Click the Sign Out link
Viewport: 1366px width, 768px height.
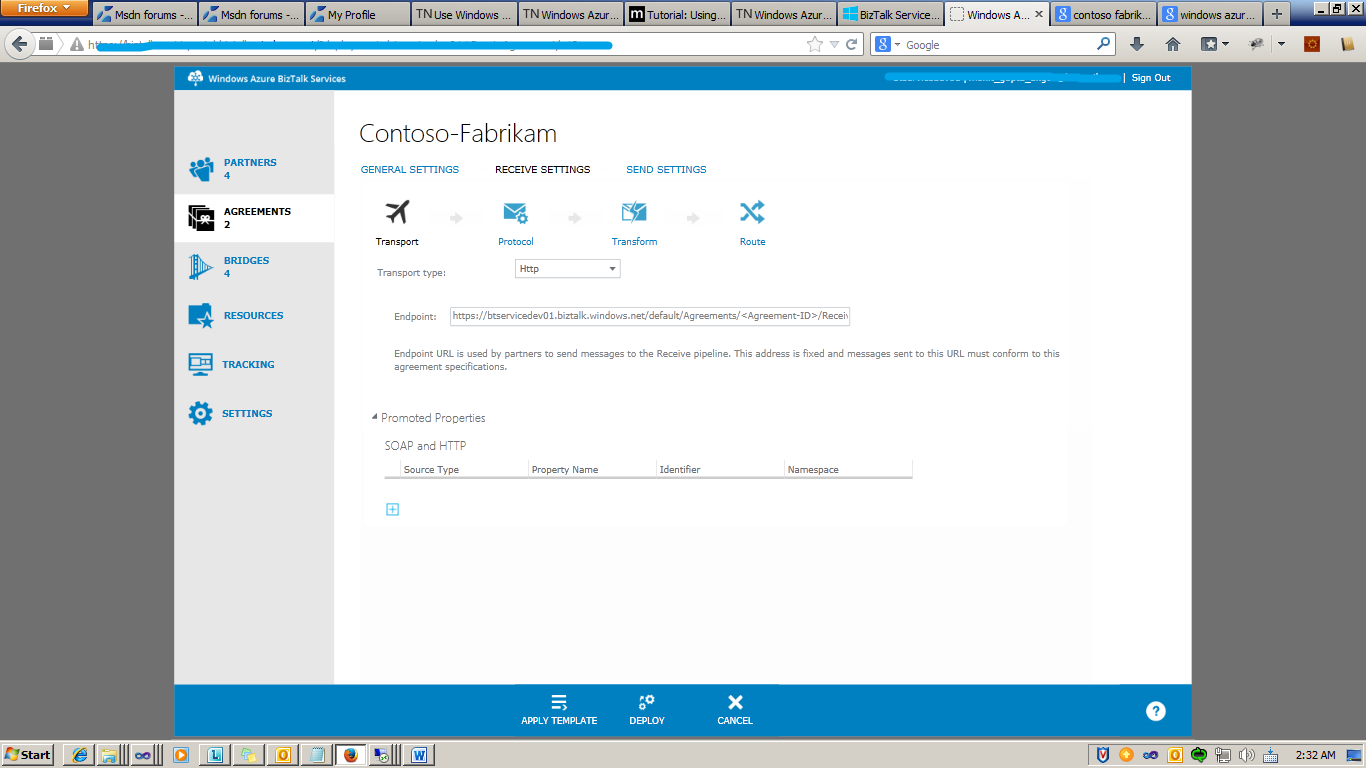(1151, 78)
